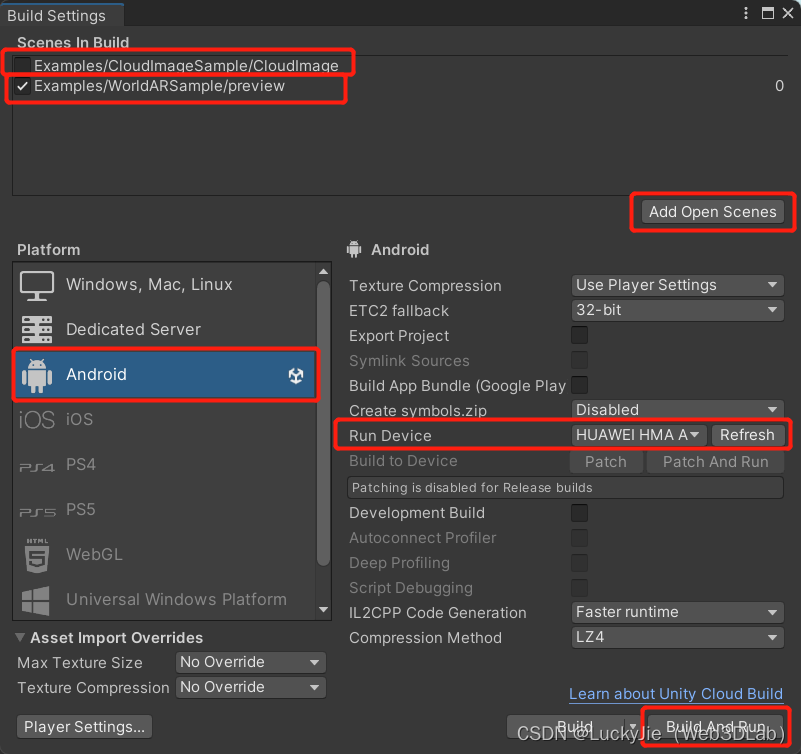This screenshot has width=801, height=754.
Task: Select the Android platform row
Action: coord(164,374)
